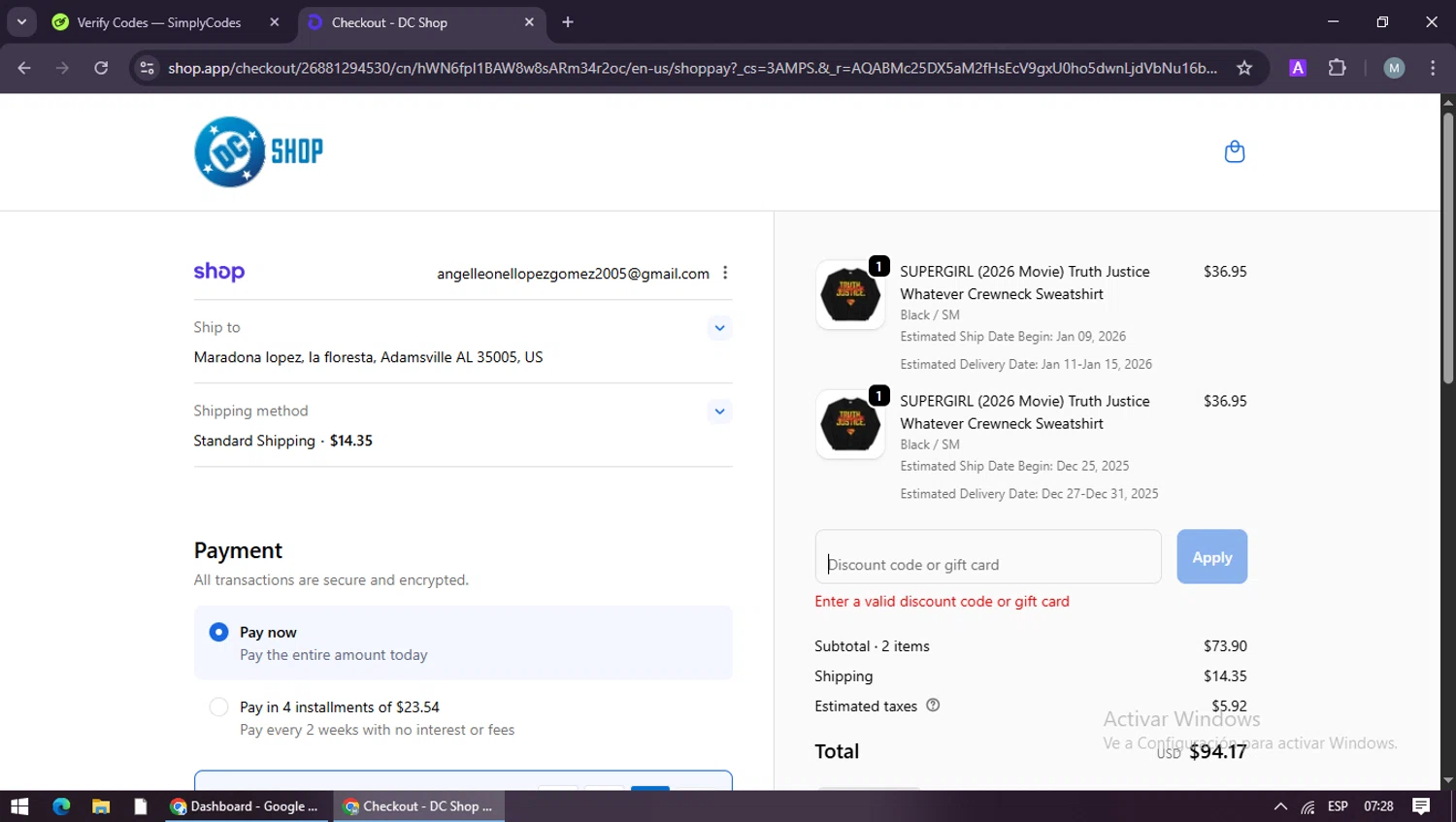Open File Explorer from the taskbar
1456x822 pixels.
pyautogui.click(x=101, y=806)
